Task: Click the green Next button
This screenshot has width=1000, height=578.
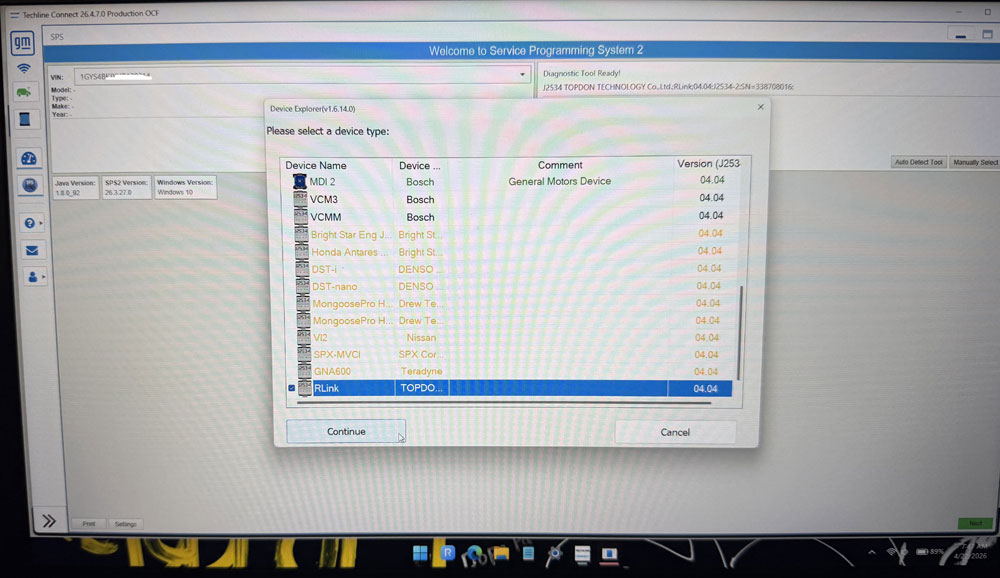Action: click(975, 523)
